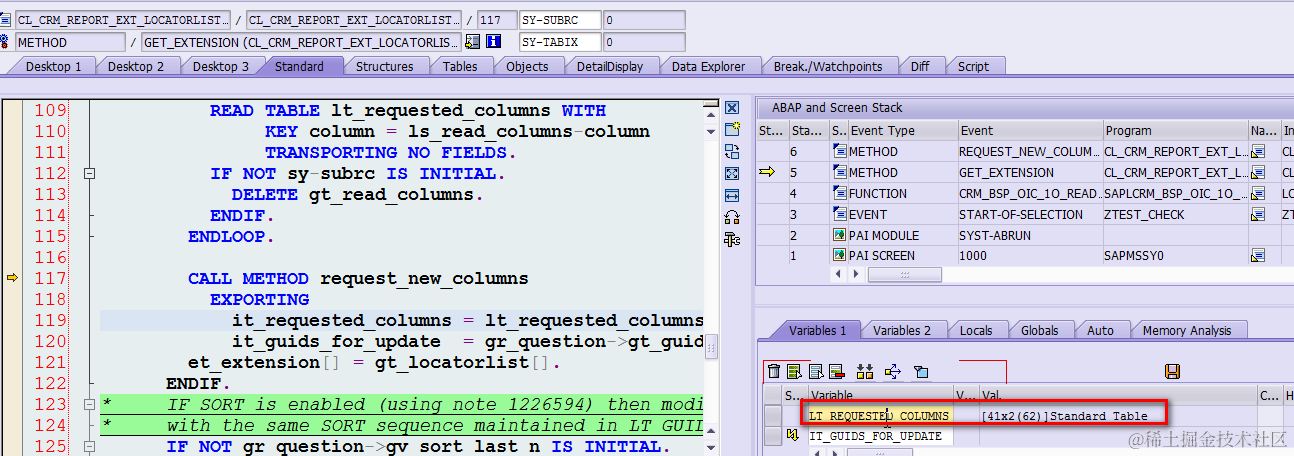
Task: Select LT_REQUESTED_COLUMNS variable cell
Action: [879, 415]
